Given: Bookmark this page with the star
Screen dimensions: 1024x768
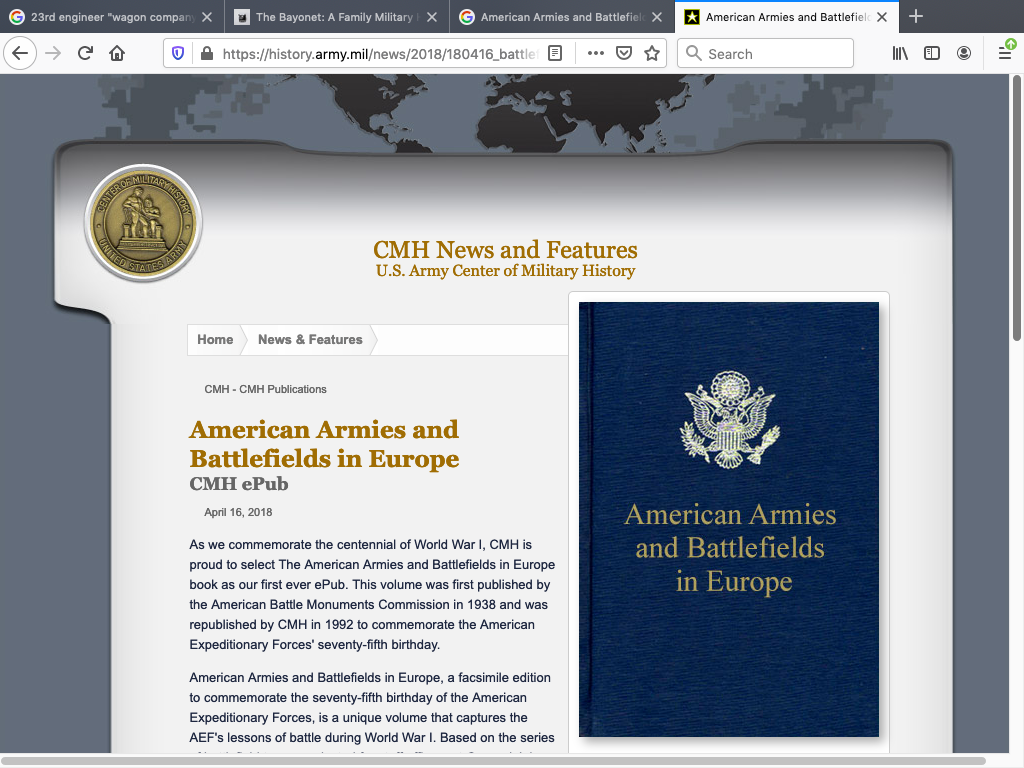Looking at the screenshot, I should tap(652, 54).
